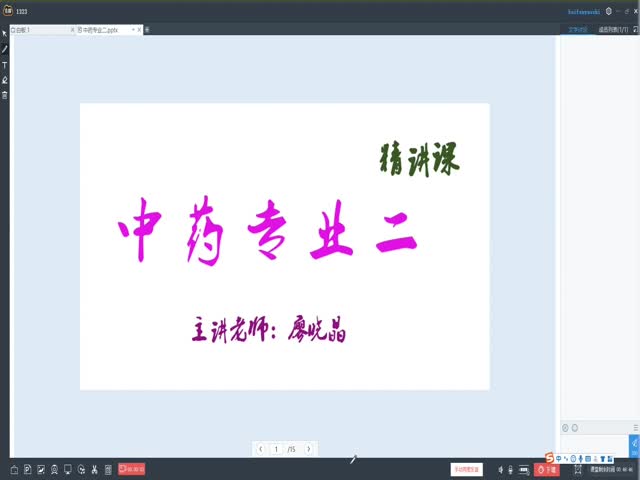
Task: Open the member list (1/1) tab
Action: tap(613, 29)
